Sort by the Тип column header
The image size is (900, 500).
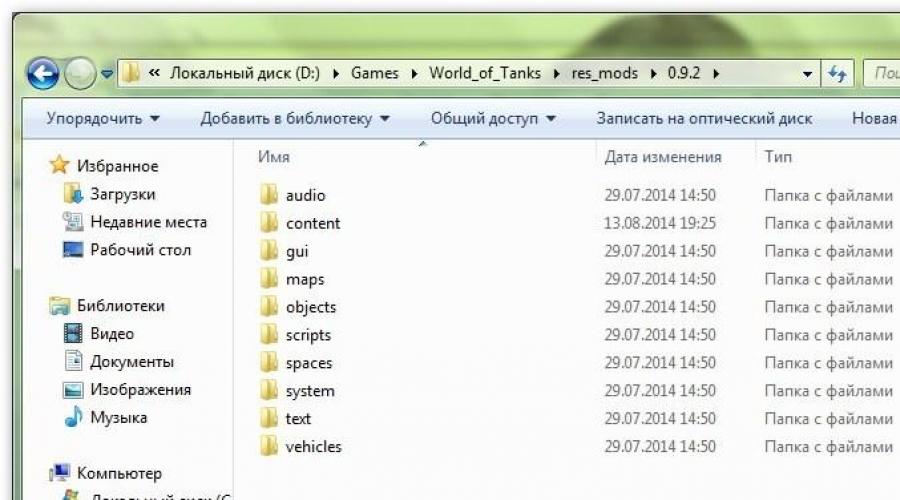point(778,157)
